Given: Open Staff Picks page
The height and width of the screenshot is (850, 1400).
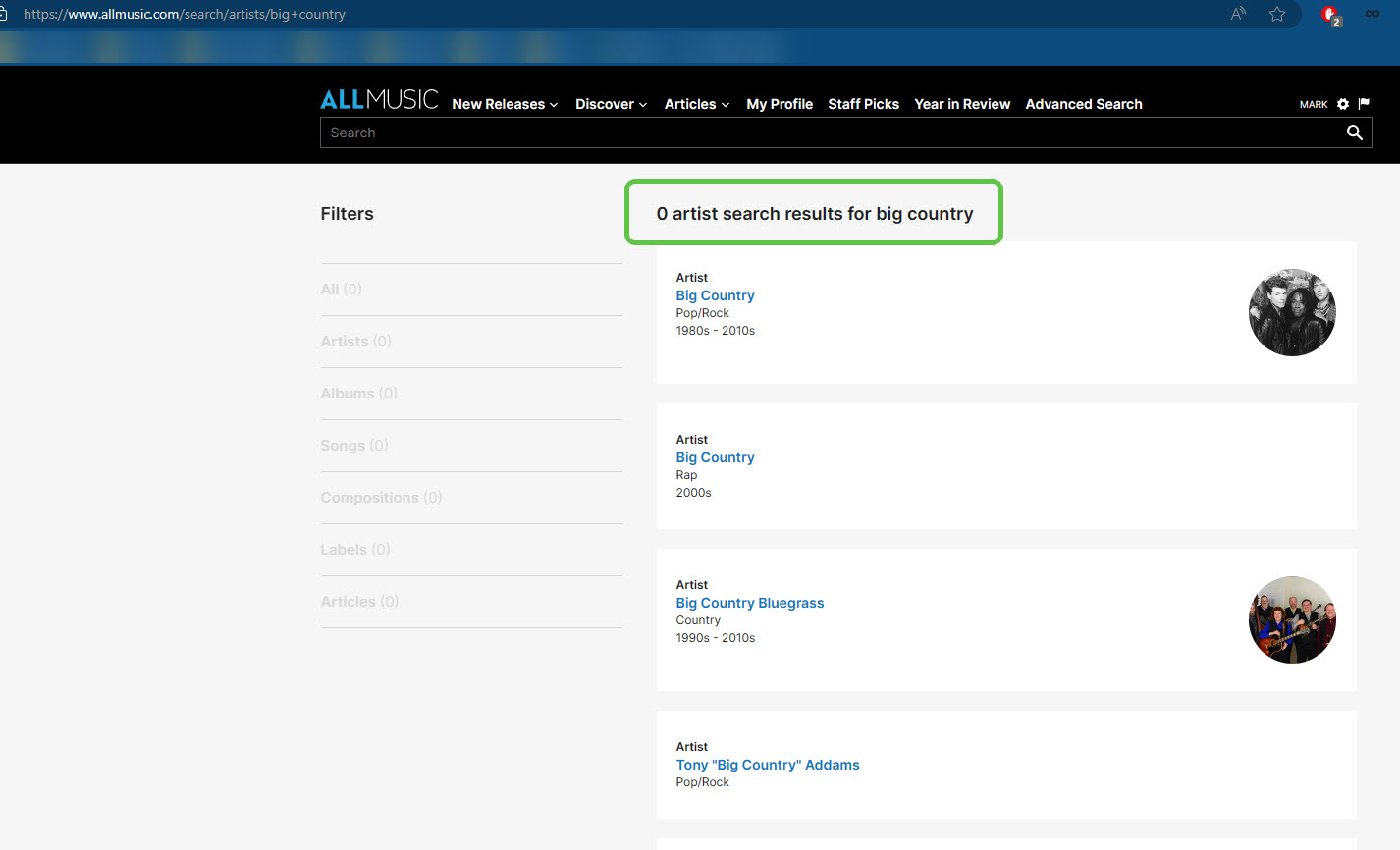Looking at the screenshot, I should 863,104.
